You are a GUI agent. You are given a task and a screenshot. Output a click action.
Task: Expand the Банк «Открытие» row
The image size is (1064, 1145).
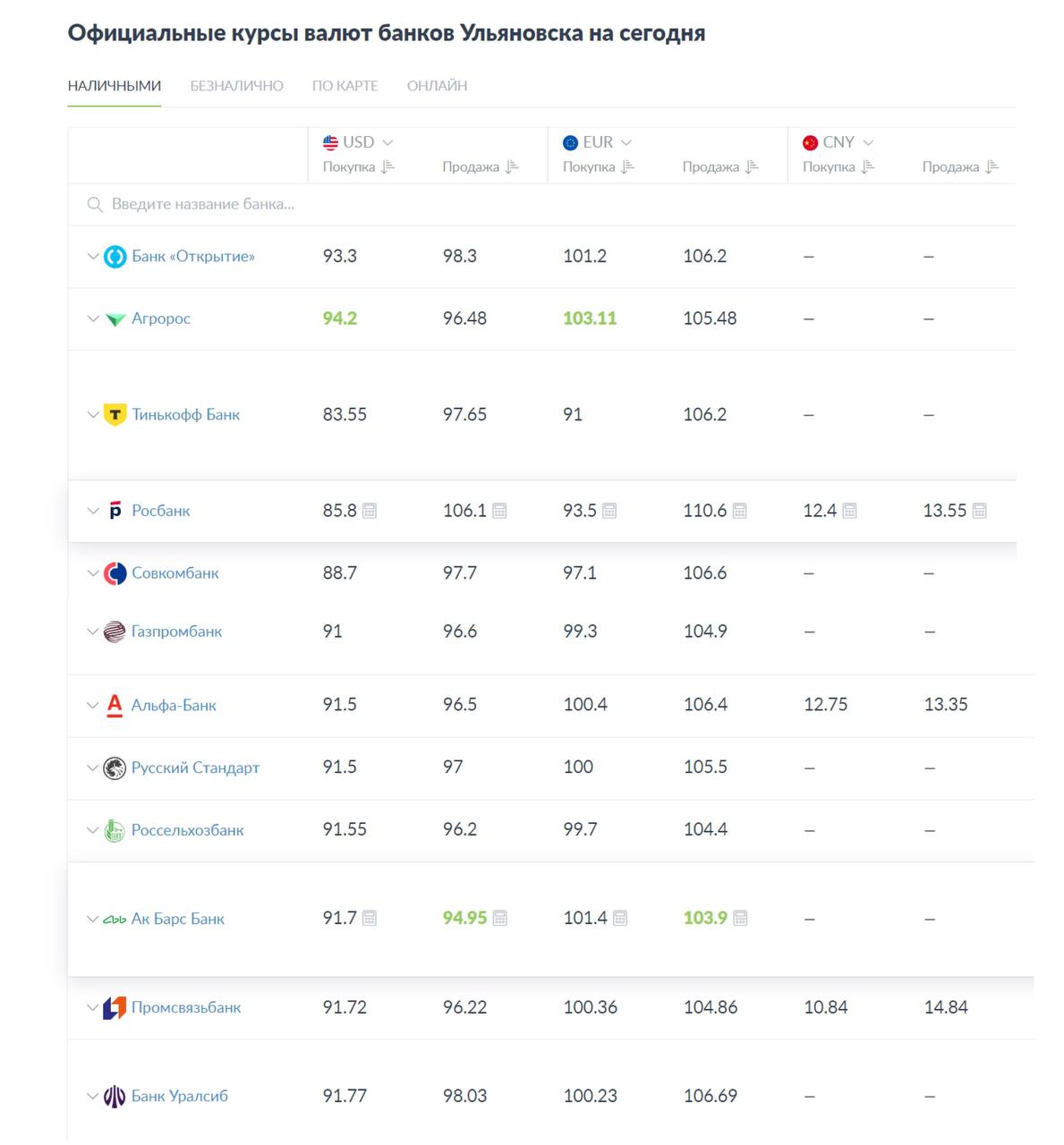[92, 257]
